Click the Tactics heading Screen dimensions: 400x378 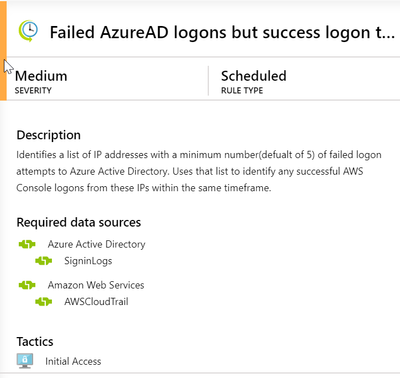pyautogui.click(x=35, y=342)
